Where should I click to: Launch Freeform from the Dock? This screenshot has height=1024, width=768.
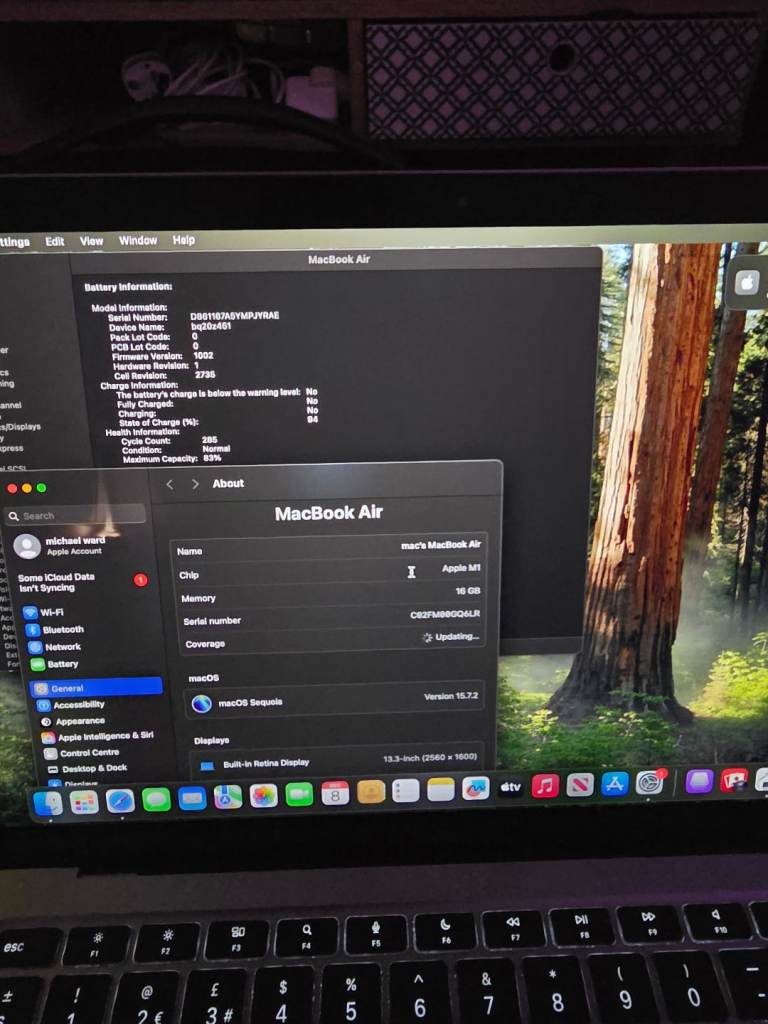point(475,788)
